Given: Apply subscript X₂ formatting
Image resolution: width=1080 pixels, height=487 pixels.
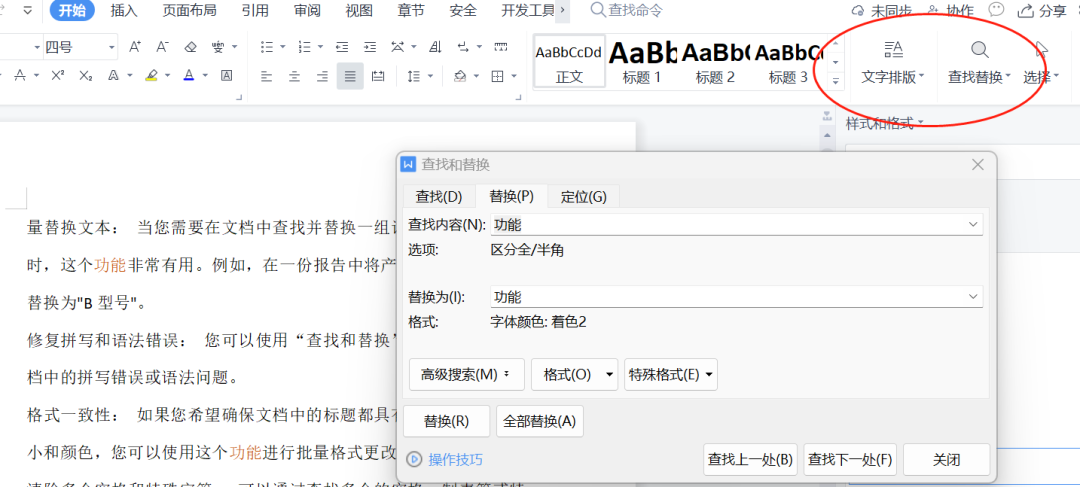Looking at the screenshot, I should tap(85, 75).
